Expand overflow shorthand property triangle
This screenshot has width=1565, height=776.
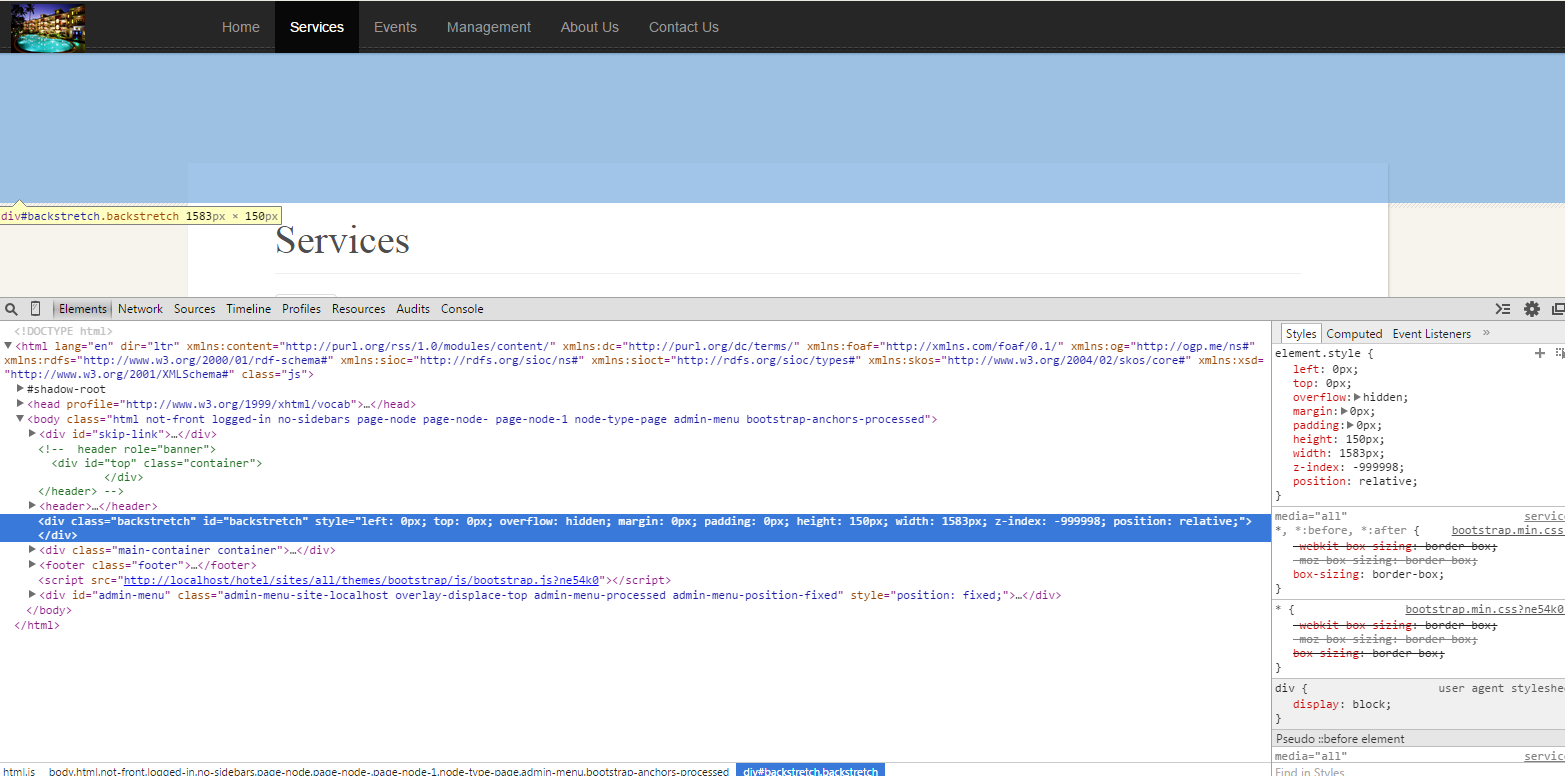[1357, 397]
